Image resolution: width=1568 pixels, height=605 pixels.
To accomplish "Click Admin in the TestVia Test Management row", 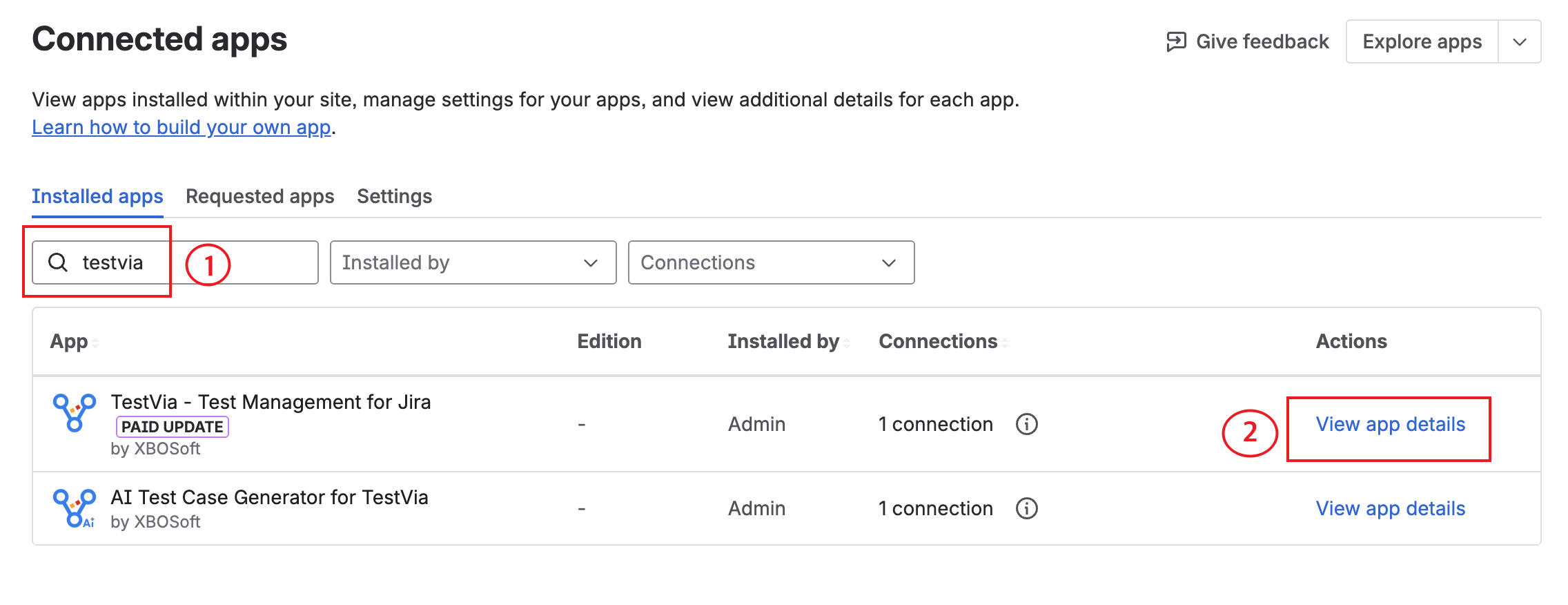I will [x=756, y=424].
